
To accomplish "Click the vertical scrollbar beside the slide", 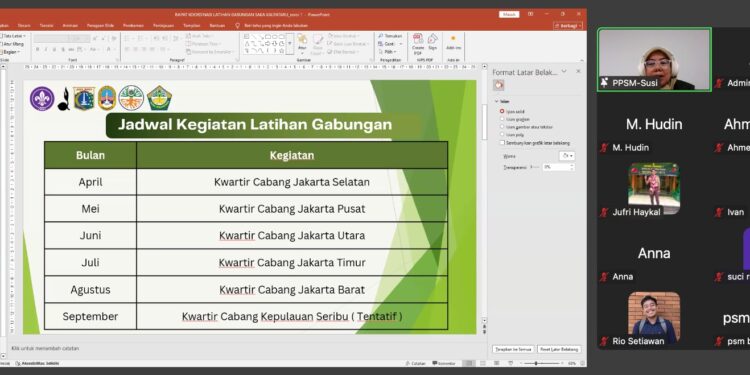I will [484, 123].
